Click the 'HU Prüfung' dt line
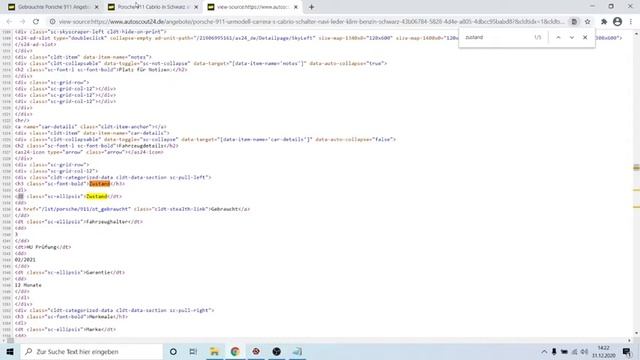 tap(43, 247)
